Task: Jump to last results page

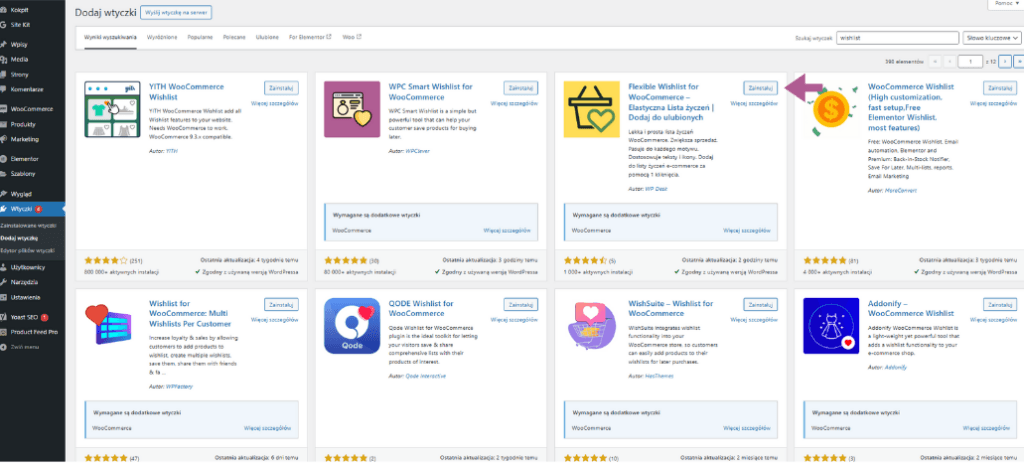Action: [1019, 61]
